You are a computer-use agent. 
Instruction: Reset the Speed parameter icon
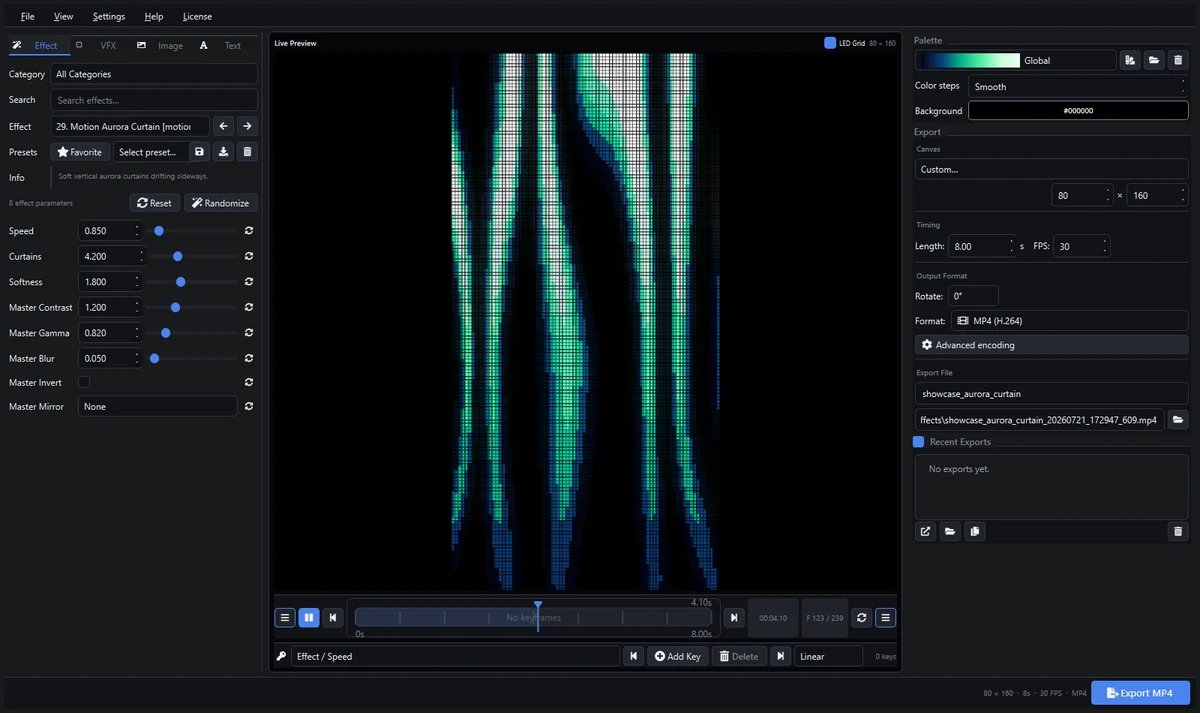248,231
